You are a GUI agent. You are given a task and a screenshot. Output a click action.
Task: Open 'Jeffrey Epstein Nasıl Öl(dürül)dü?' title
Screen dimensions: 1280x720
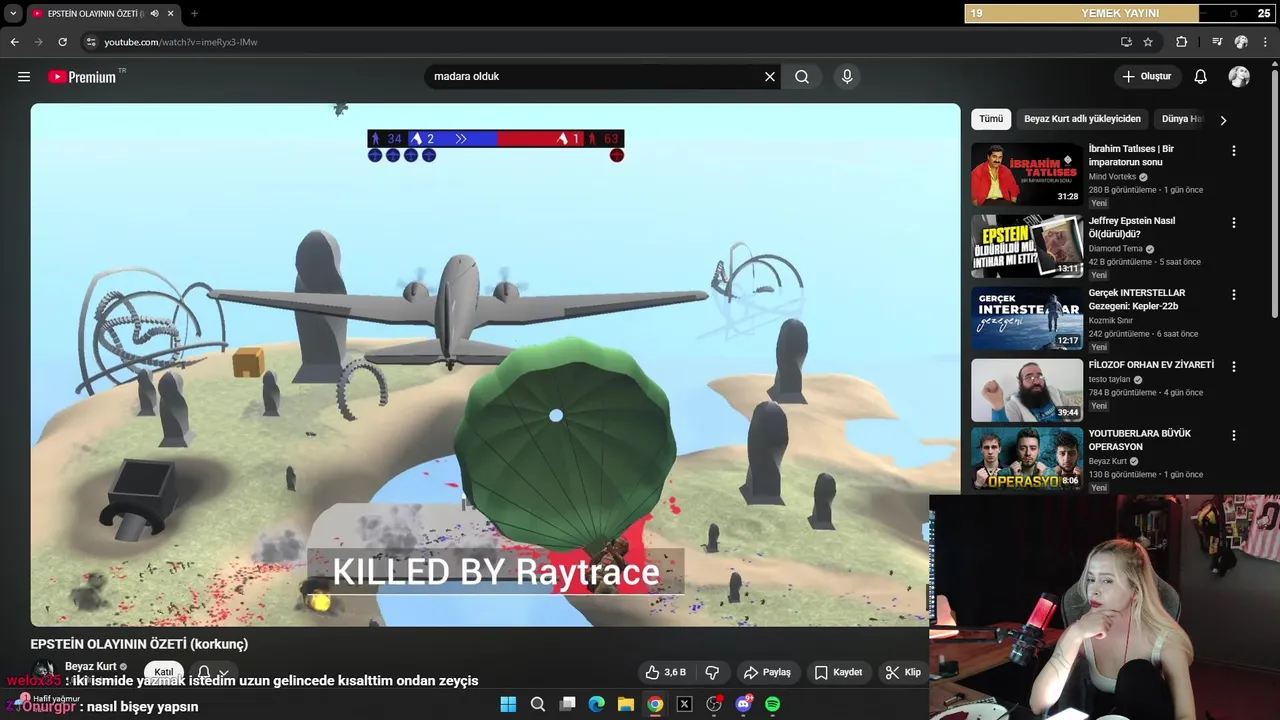tap(1132, 227)
